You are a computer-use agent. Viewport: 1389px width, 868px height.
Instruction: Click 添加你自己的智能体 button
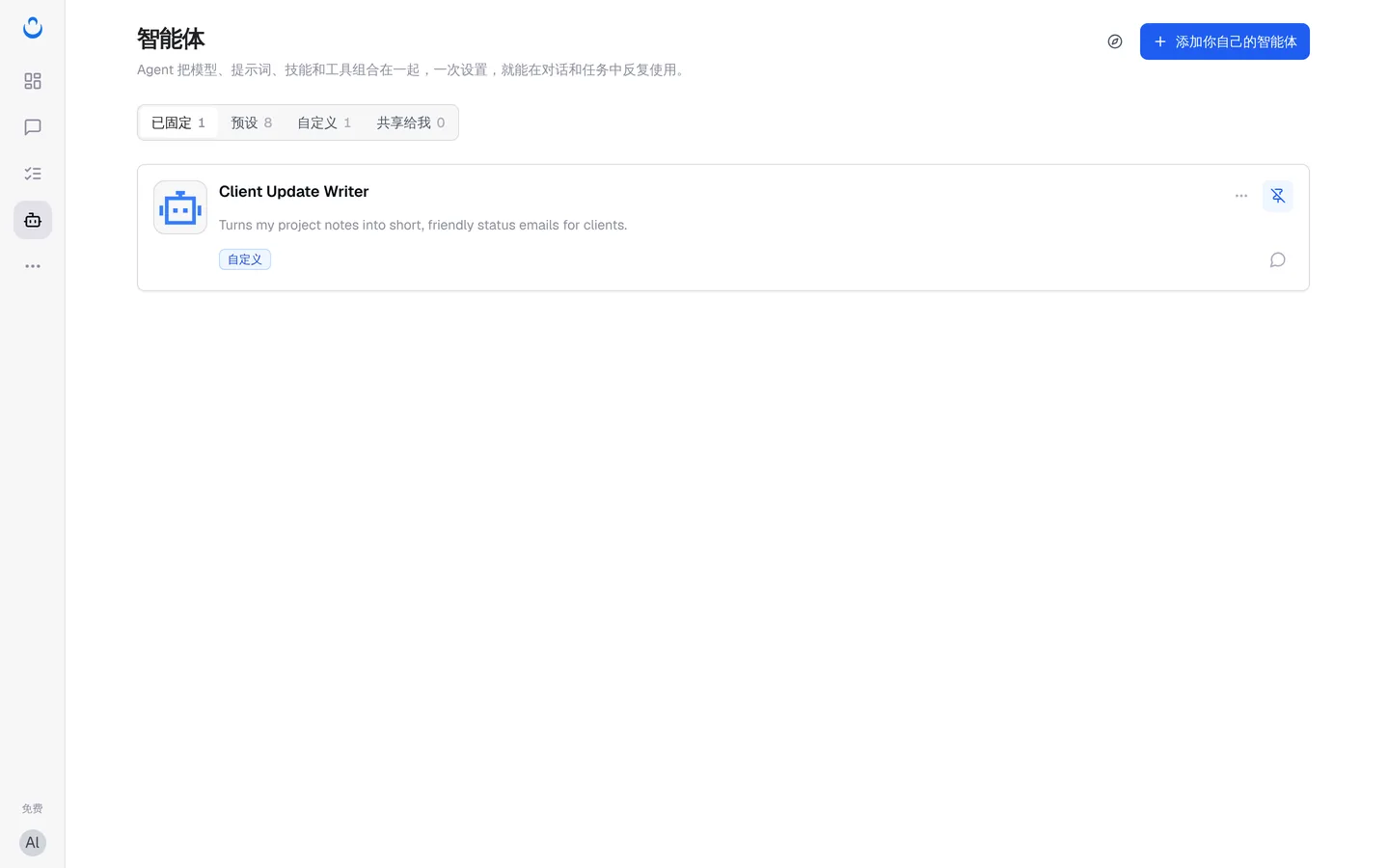click(1225, 41)
